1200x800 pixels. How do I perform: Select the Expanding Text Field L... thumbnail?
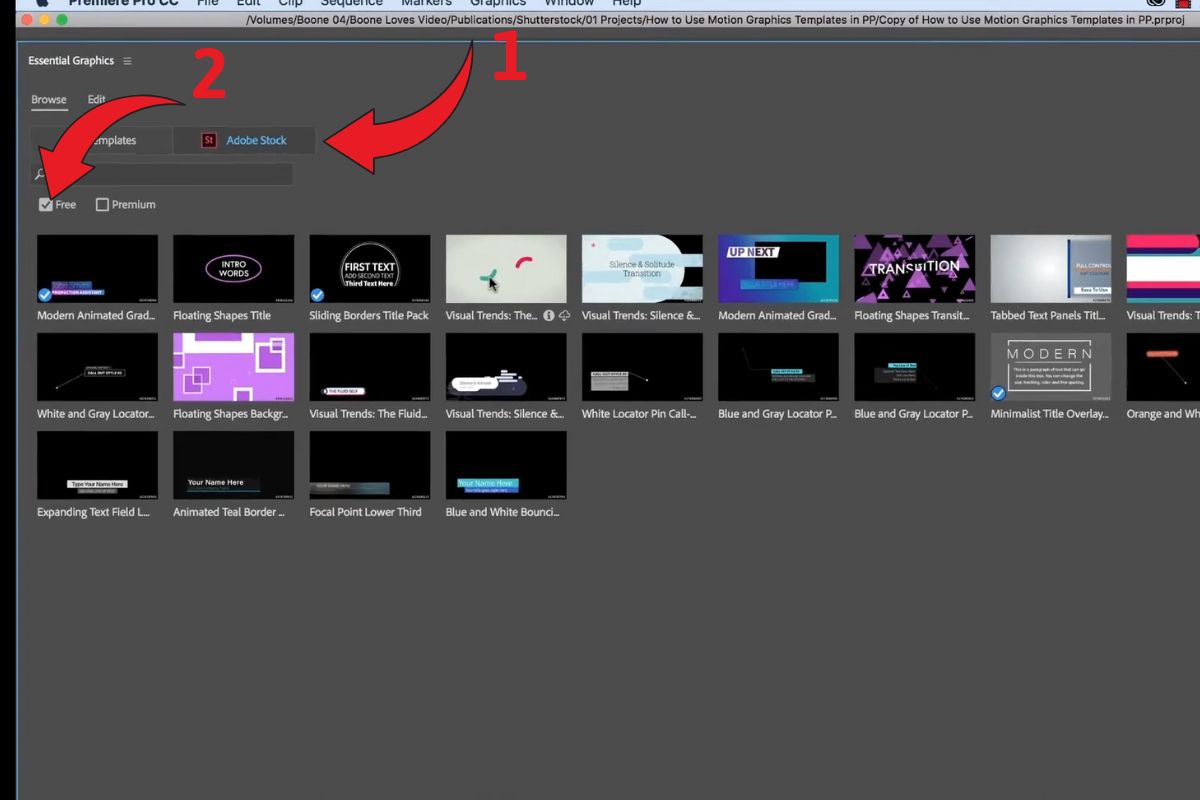click(97, 465)
